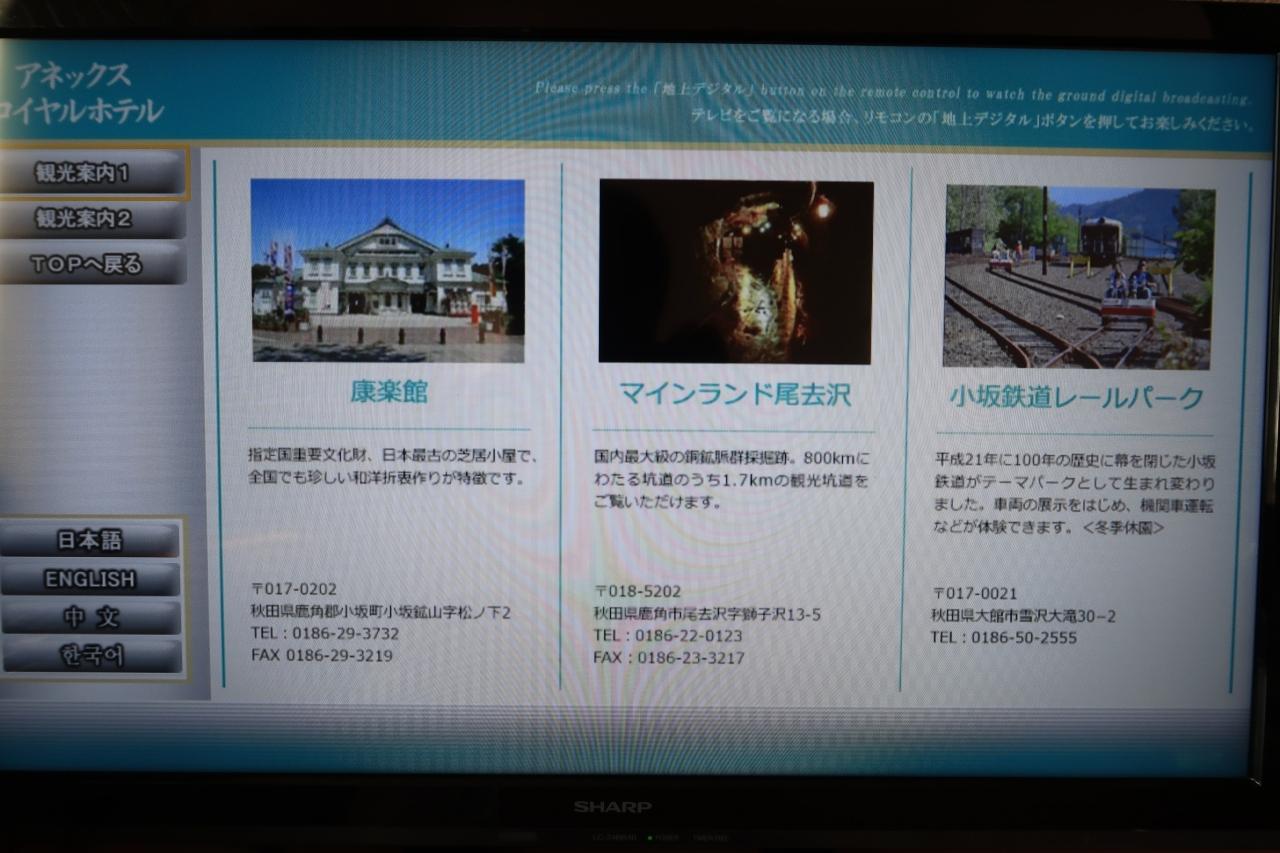Screen dimensions: 1280x853
Task: Select the 康楽館 postal code 〒017-0202
Action: click(294, 589)
